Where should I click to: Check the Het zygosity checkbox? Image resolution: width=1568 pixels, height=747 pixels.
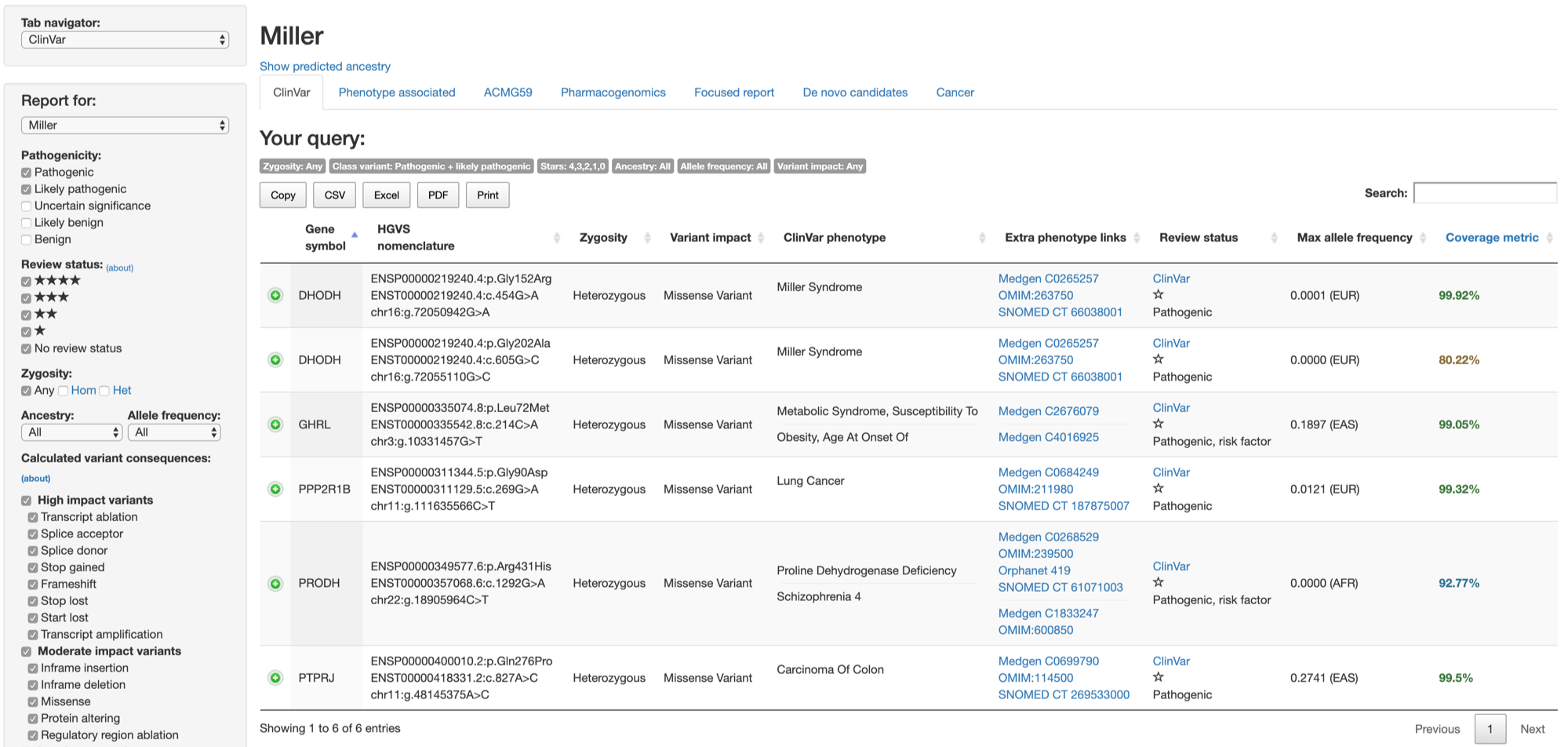[104, 391]
